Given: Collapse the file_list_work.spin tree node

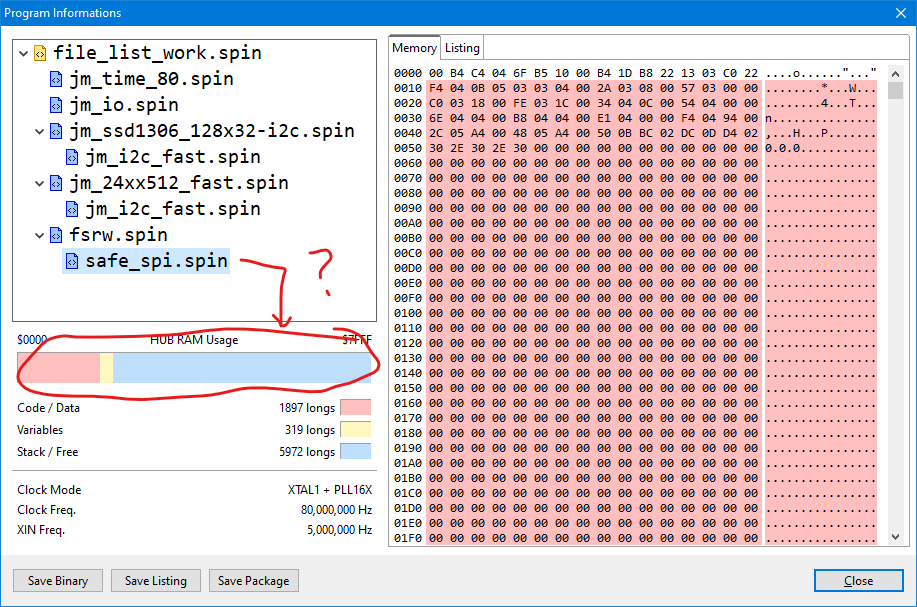Looking at the screenshot, I should click(x=23, y=53).
